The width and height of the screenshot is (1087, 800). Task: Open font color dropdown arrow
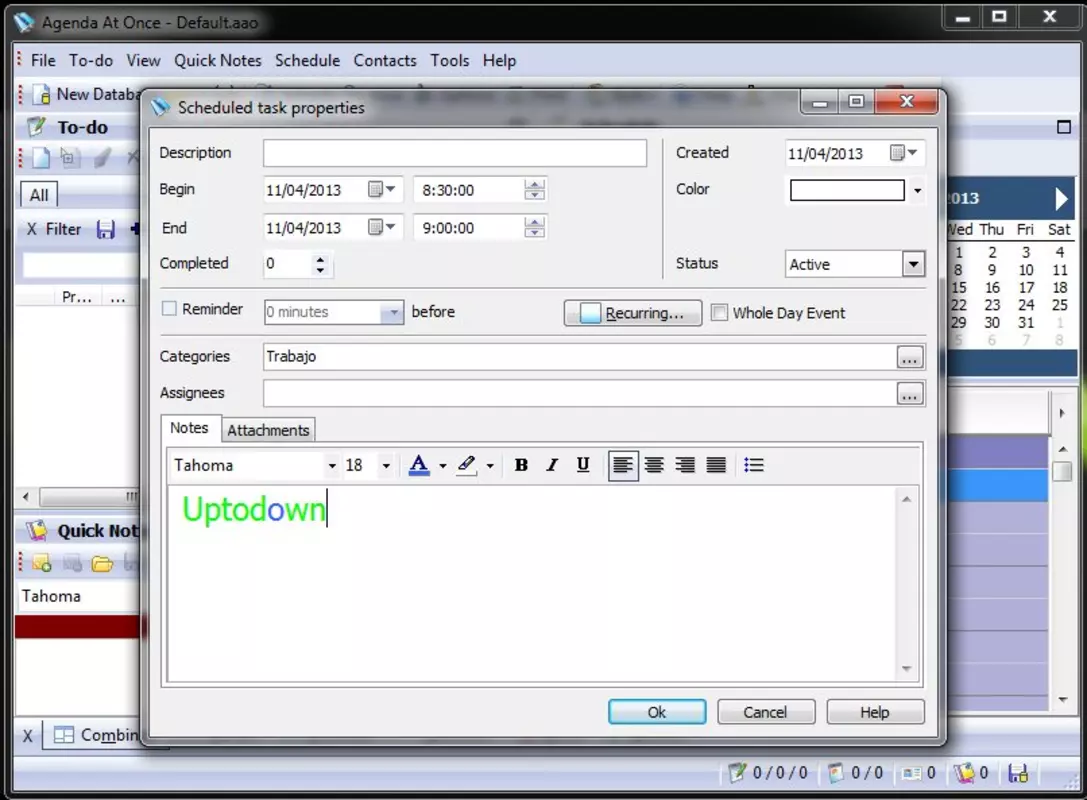coord(442,466)
